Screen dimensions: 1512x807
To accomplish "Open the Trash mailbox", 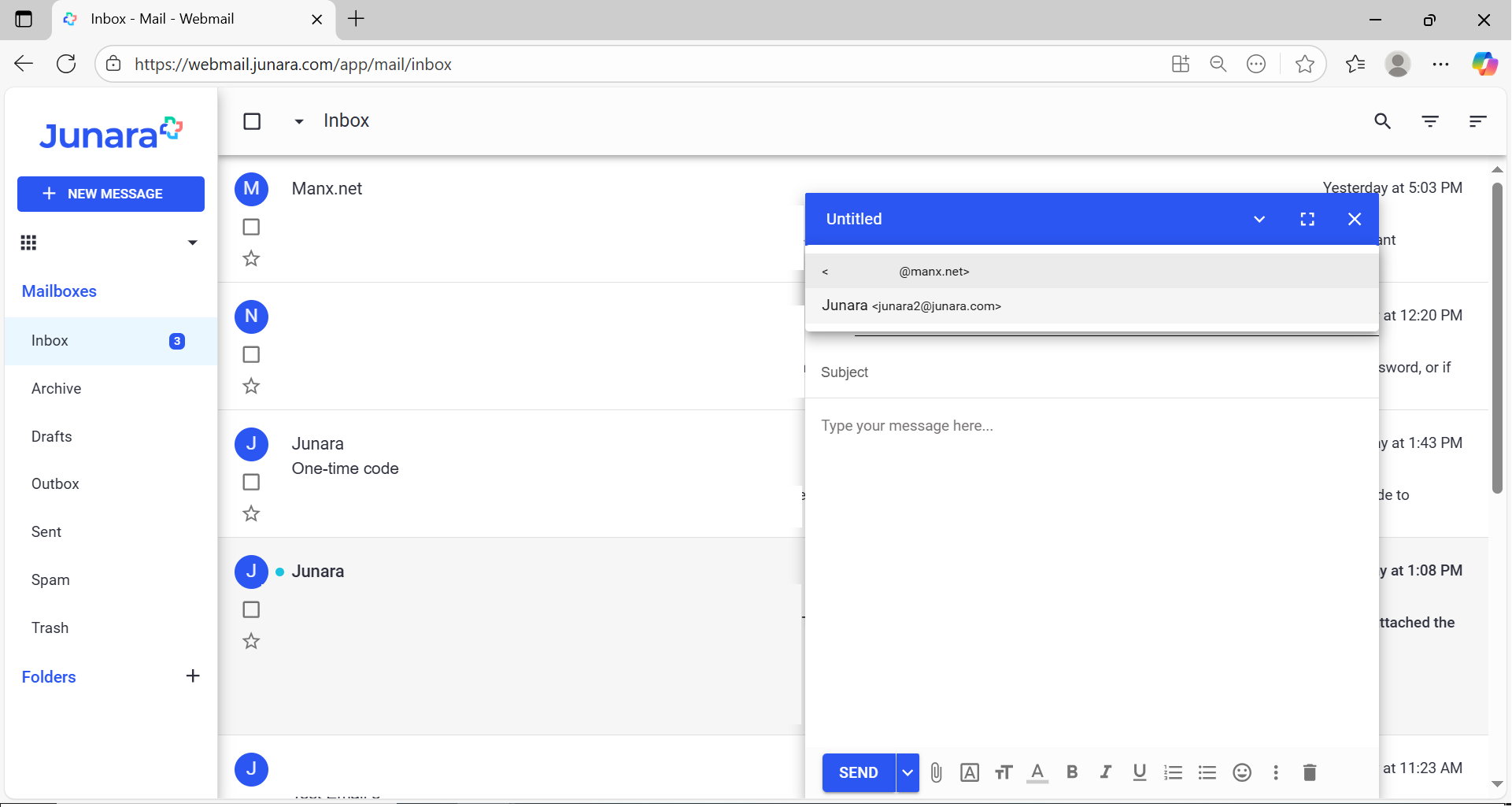I will (111, 628).
